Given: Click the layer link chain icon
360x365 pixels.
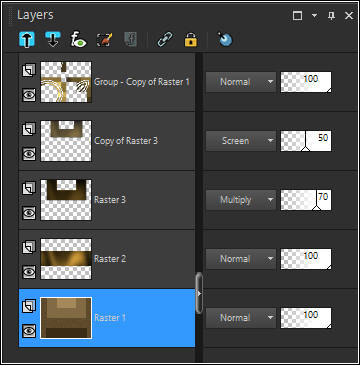Looking at the screenshot, I should tap(165, 40).
